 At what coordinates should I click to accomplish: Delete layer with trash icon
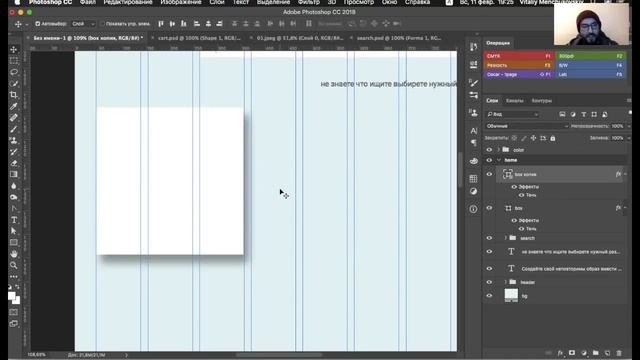pyautogui.click(x=619, y=353)
